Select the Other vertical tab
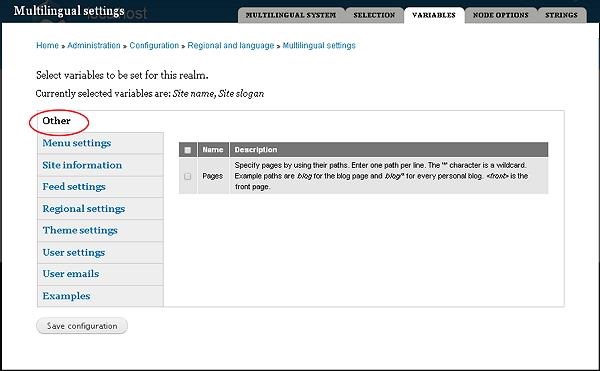This screenshot has height=371, width=600. pos(100,121)
